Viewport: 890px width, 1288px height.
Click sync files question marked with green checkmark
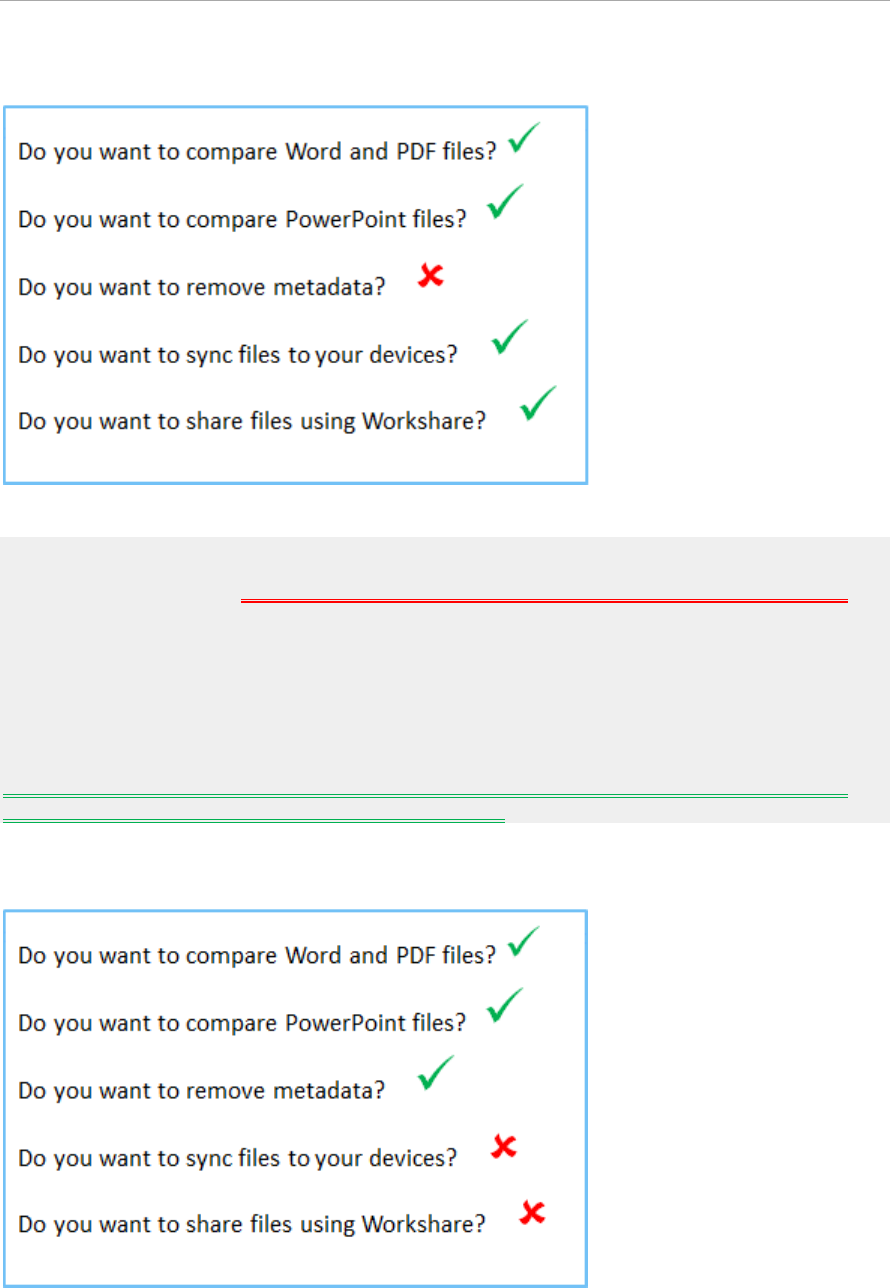238,355
